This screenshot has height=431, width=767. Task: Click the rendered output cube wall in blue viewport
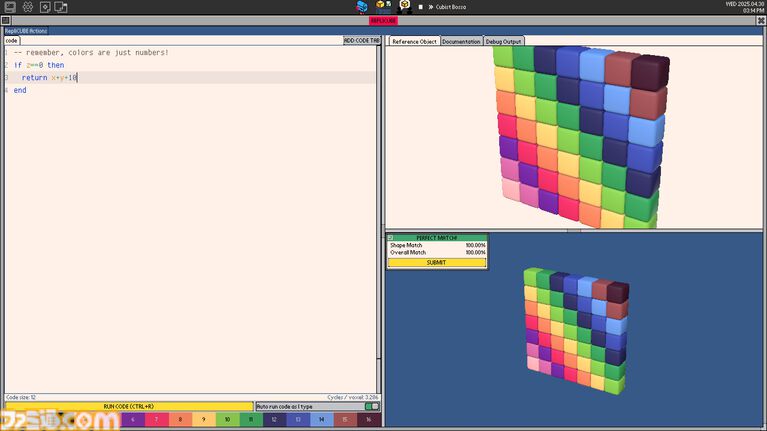tap(576, 330)
